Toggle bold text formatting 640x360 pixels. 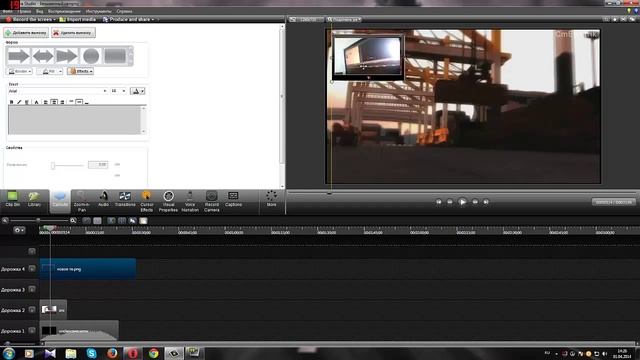11,102
